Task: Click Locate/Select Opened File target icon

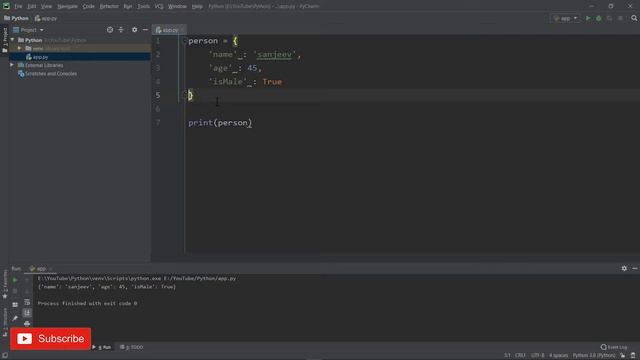Action: 110,30
